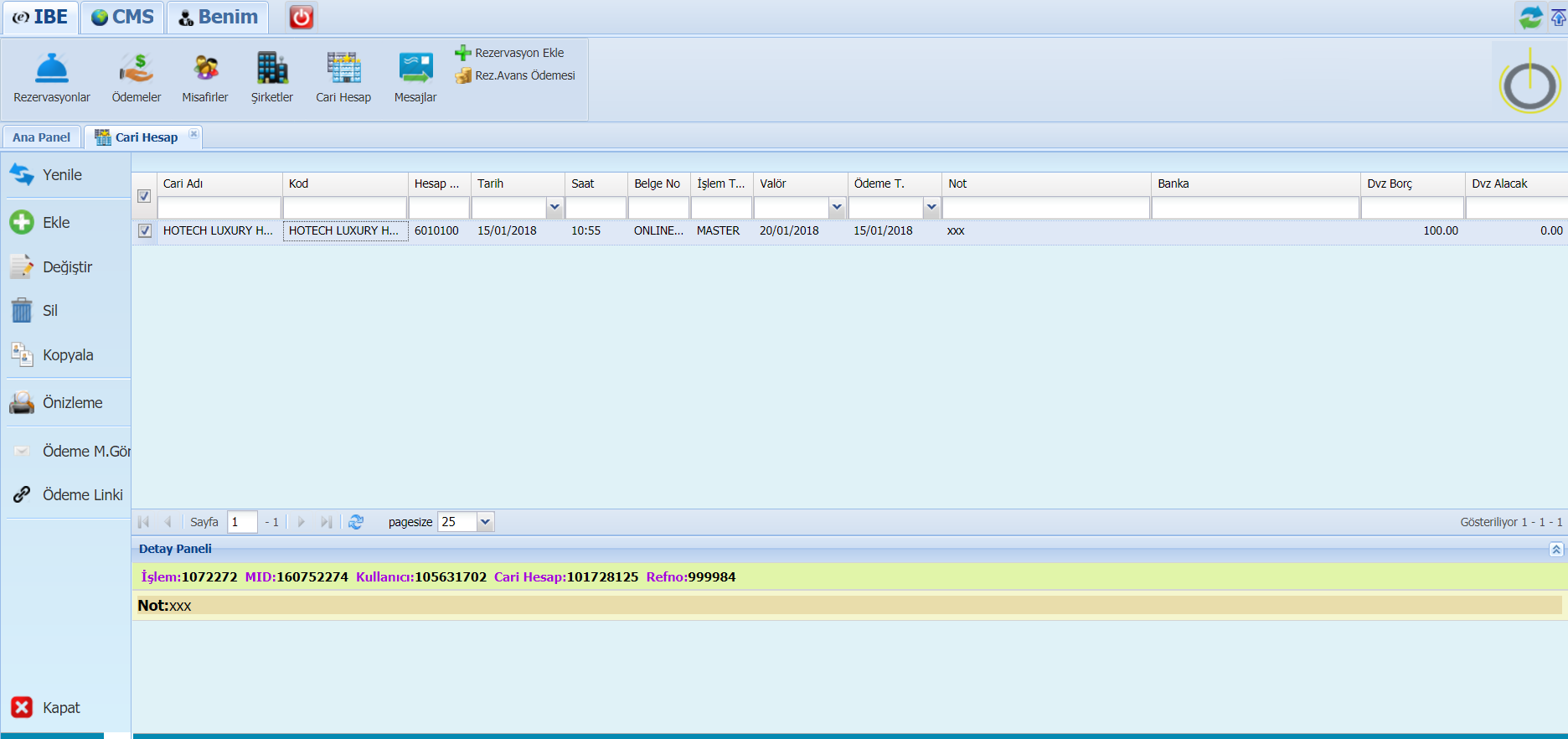Open the Cari Hesap toolbar module
Image resolution: width=1568 pixels, height=739 pixels.
[343, 78]
